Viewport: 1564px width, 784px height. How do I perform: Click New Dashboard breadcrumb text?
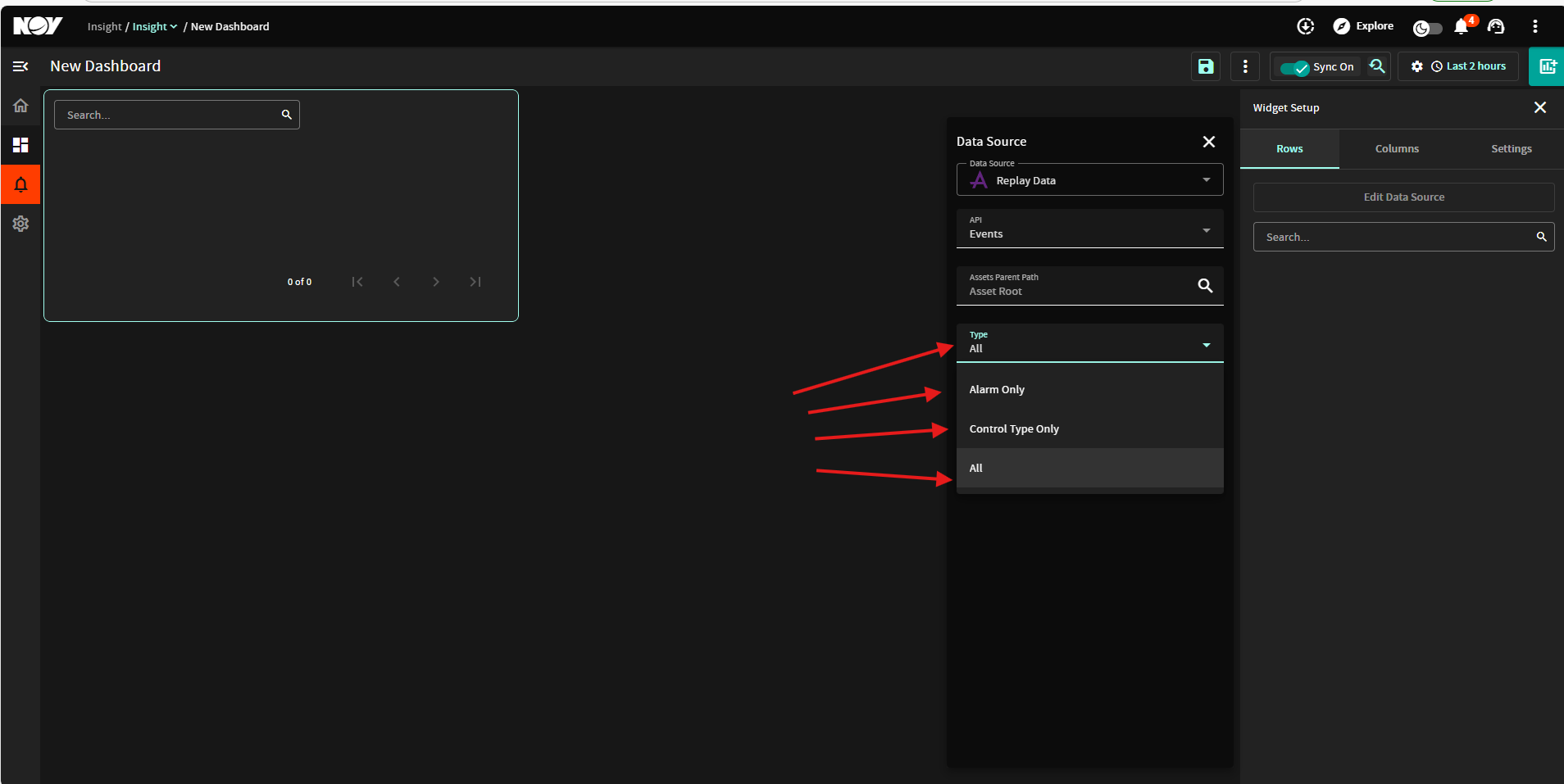click(x=230, y=26)
